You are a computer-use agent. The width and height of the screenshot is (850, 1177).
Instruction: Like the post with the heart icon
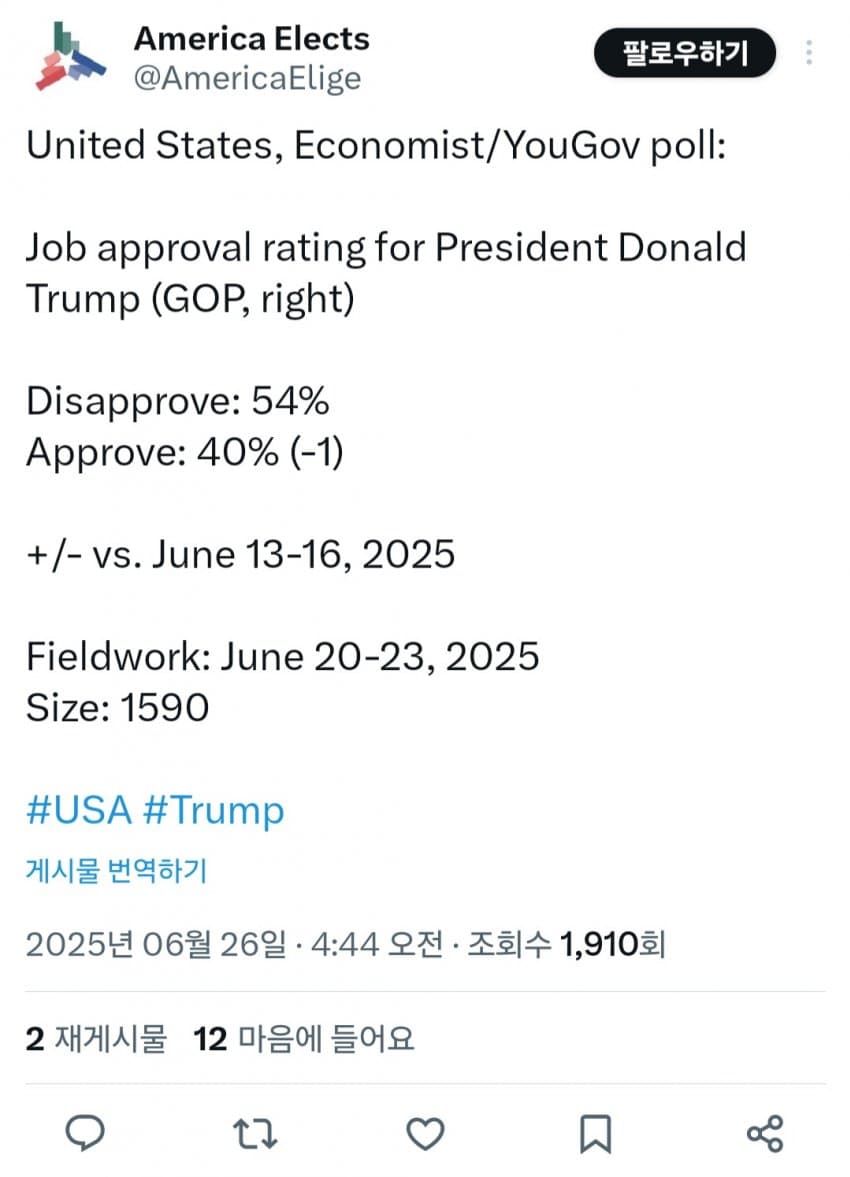[425, 1133]
